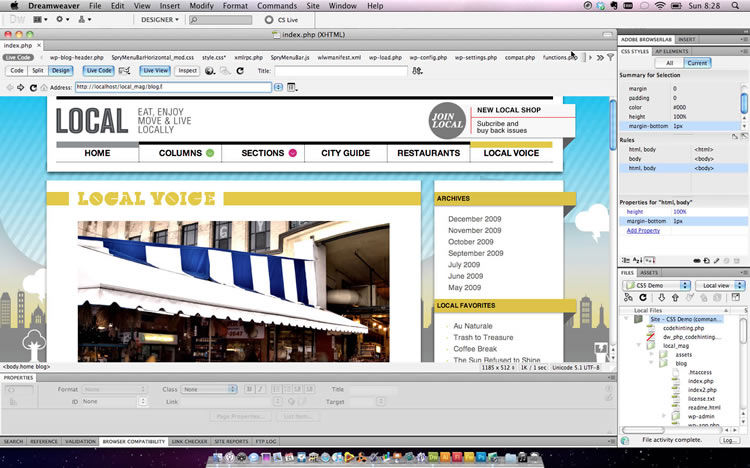Click the Get files down-arrow icon
The width and height of the screenshot is (750, 468).
pos(662,298)
